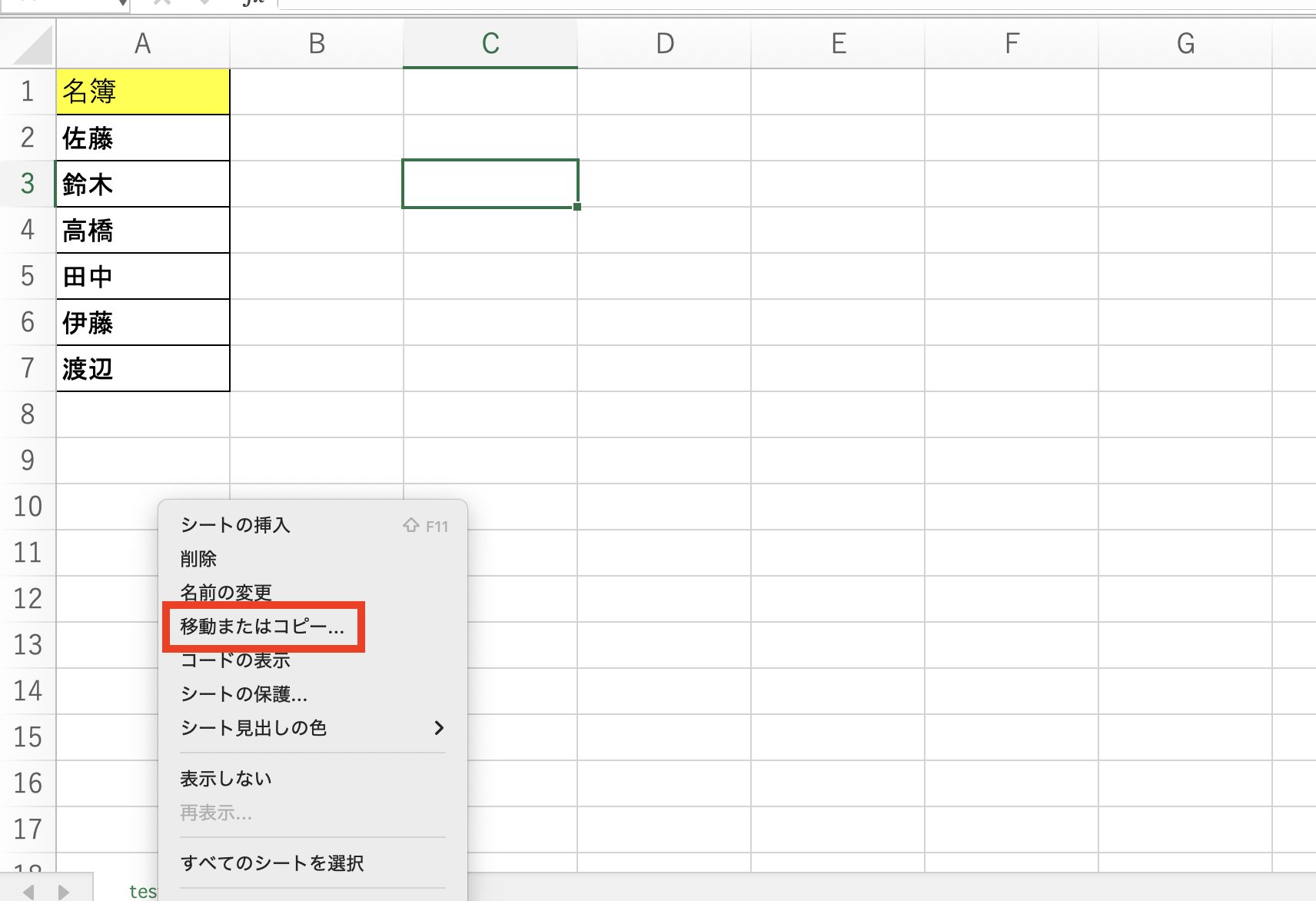Expand the シート見出しの色 submenu chevron

pyautogui.click(x=440, y=729)
